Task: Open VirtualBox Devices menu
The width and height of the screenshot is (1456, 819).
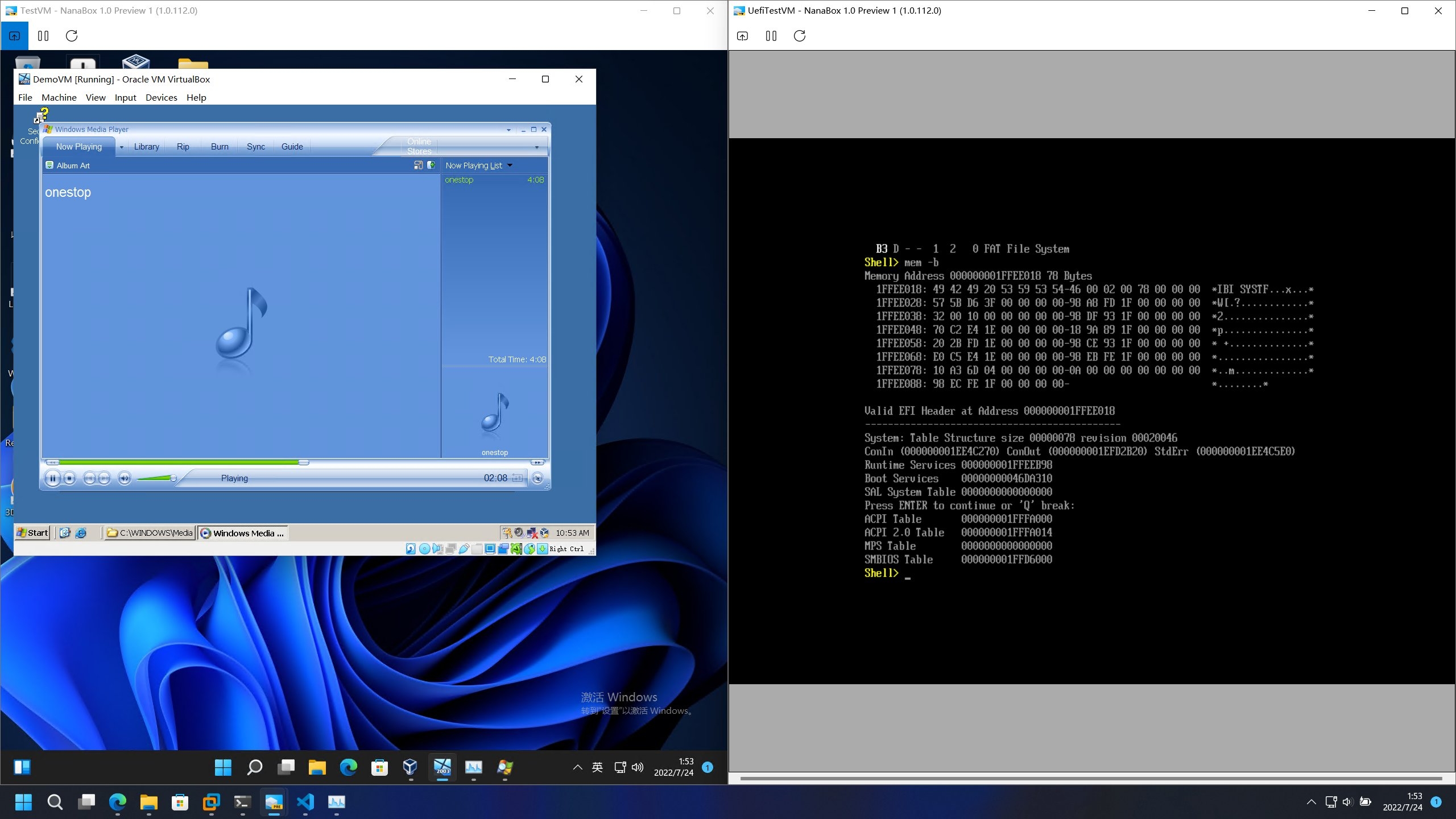Action: 161,97
